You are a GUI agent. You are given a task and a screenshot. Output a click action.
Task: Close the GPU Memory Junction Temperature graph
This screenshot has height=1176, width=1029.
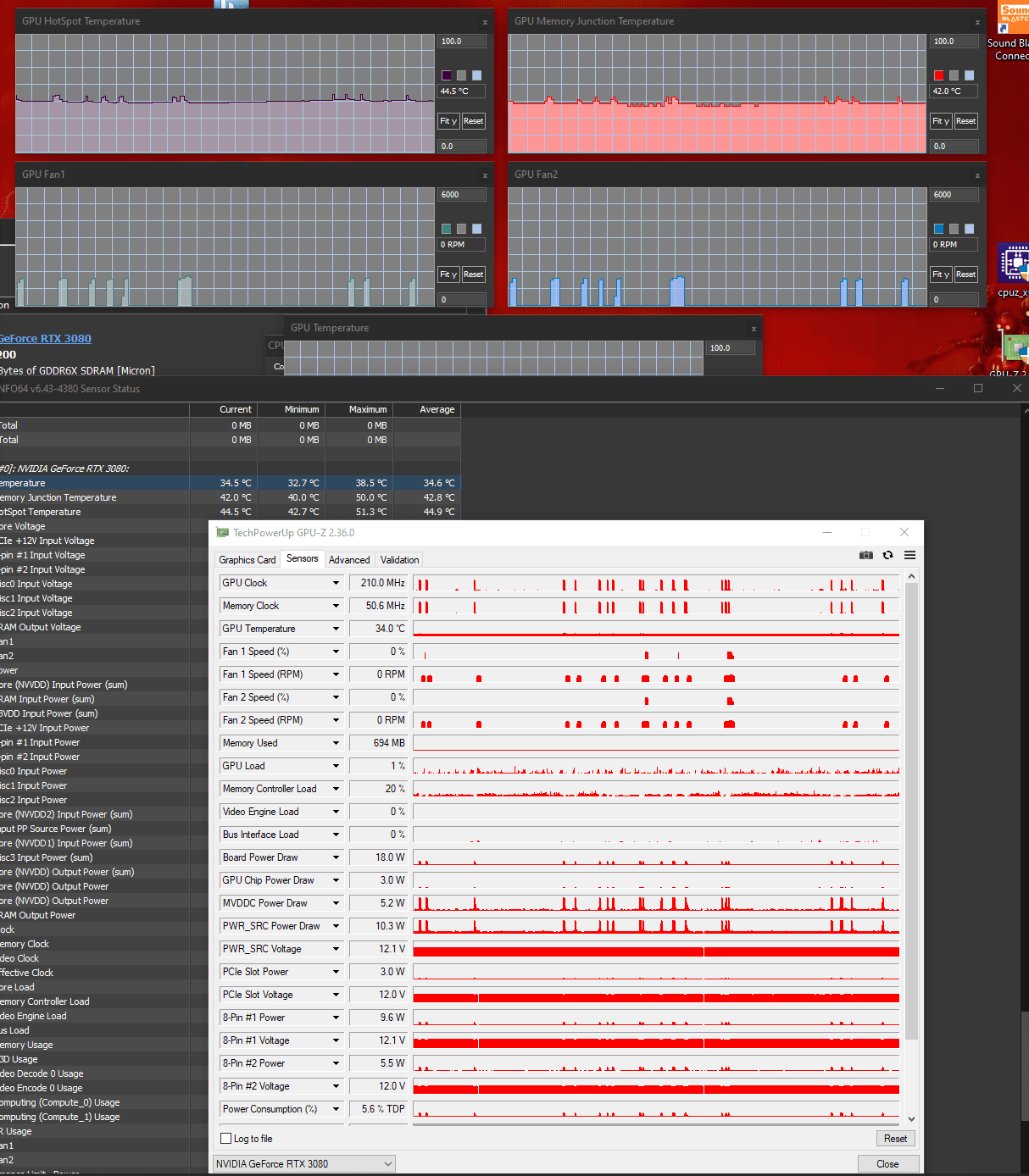[977, 22]
